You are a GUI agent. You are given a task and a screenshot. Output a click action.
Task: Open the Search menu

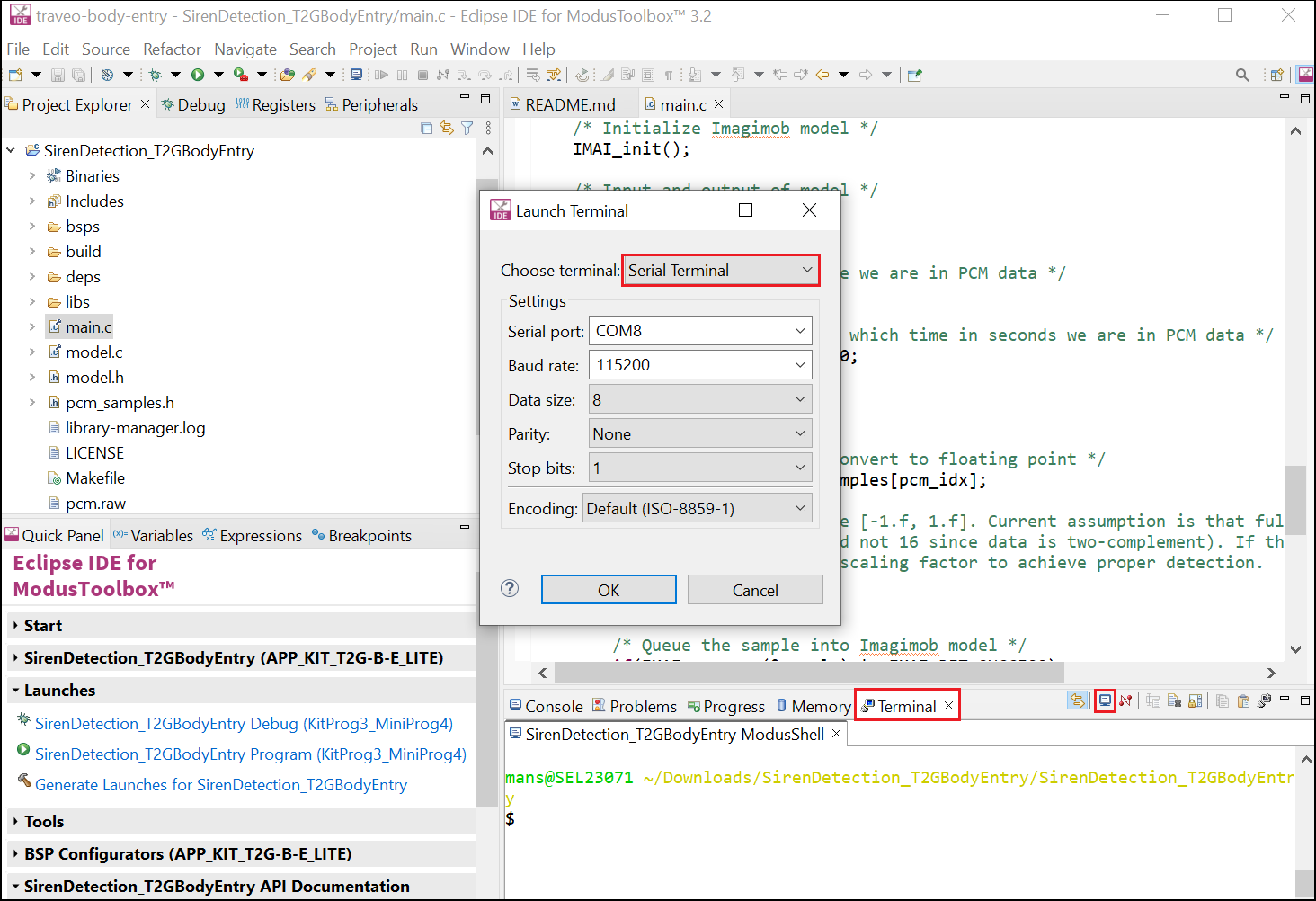click(x=312, y=49)
